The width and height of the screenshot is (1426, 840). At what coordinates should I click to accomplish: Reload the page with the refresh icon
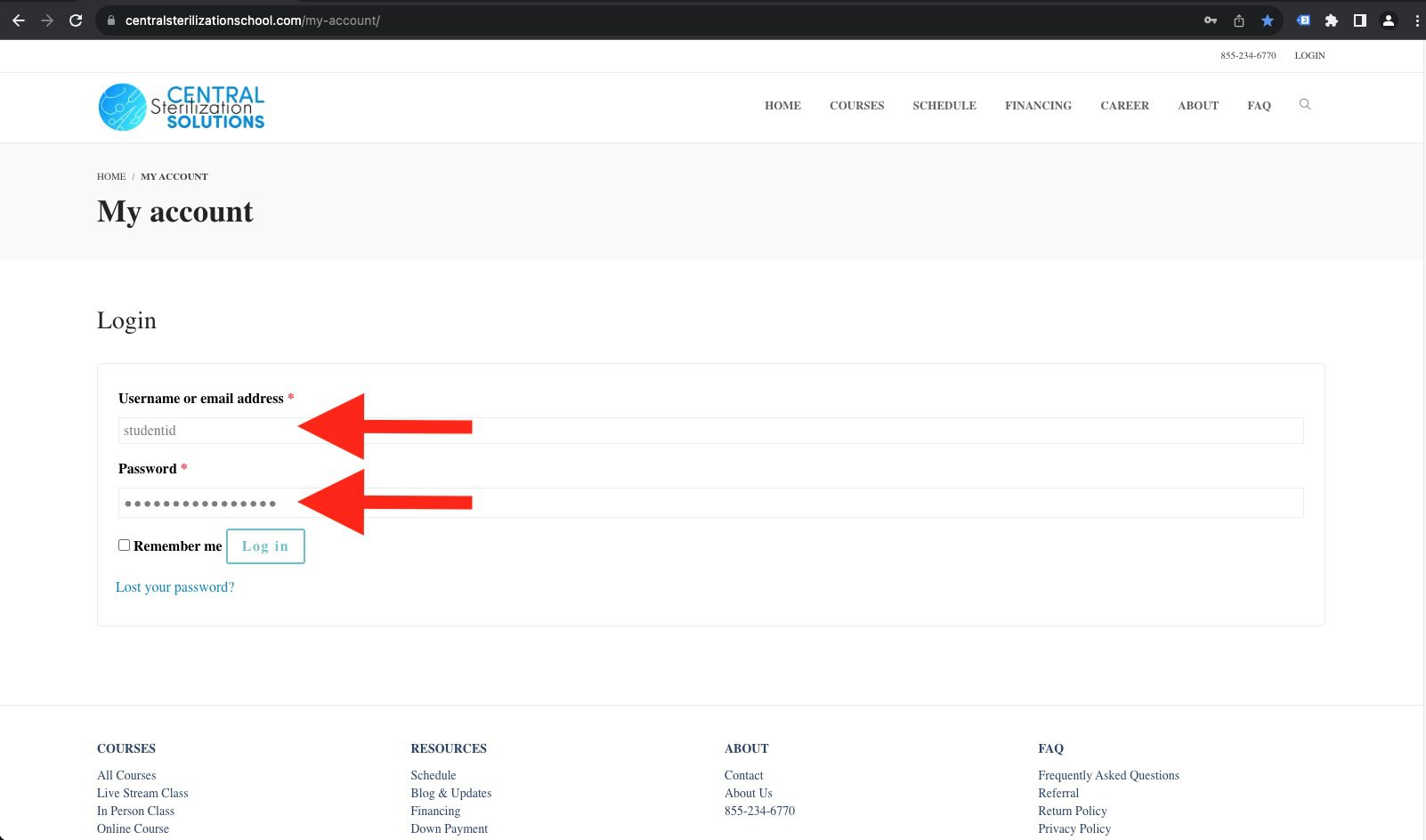[76, 20]
